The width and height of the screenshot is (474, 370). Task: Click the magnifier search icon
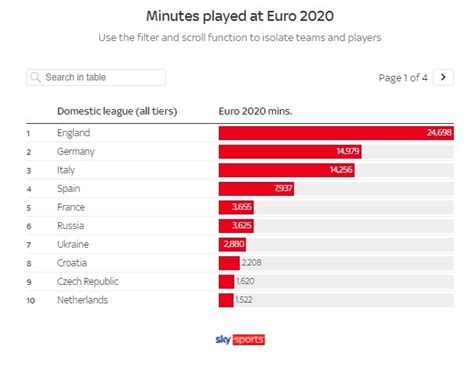pyautogui.click(x=35, y=77)
